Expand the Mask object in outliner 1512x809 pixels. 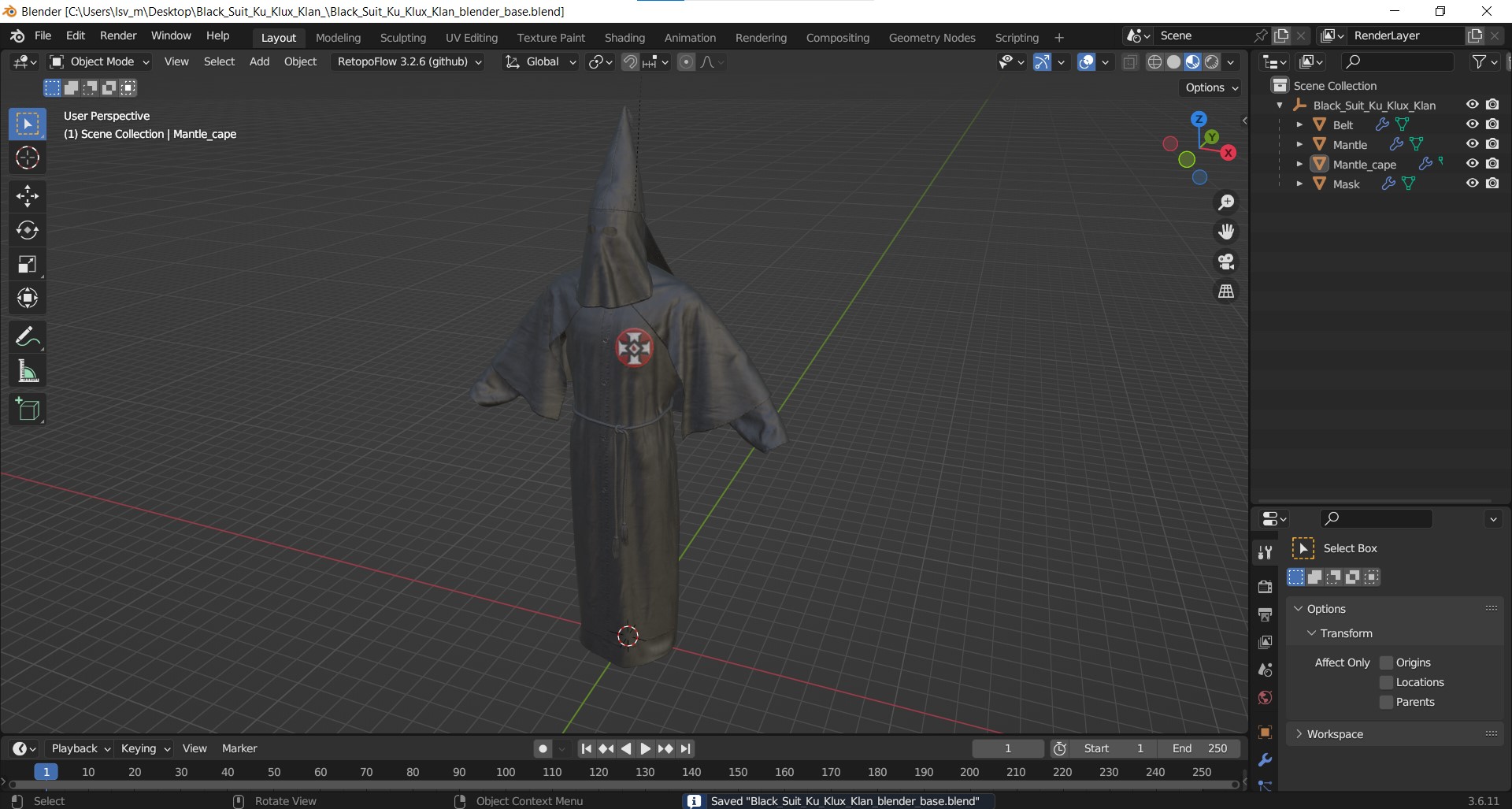tap(1299, 184)
